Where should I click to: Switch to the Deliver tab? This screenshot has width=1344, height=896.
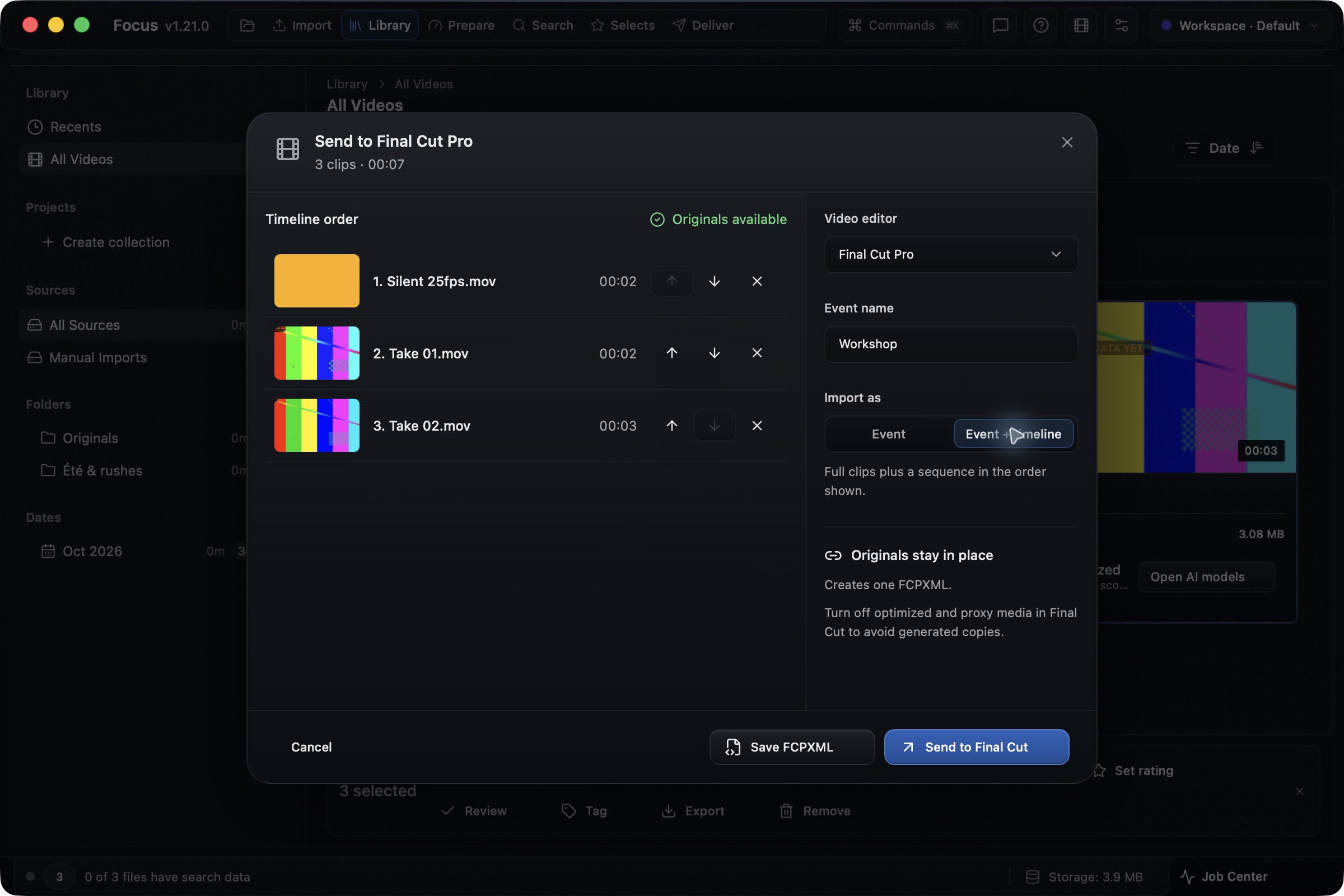click(x=703, y=26)
